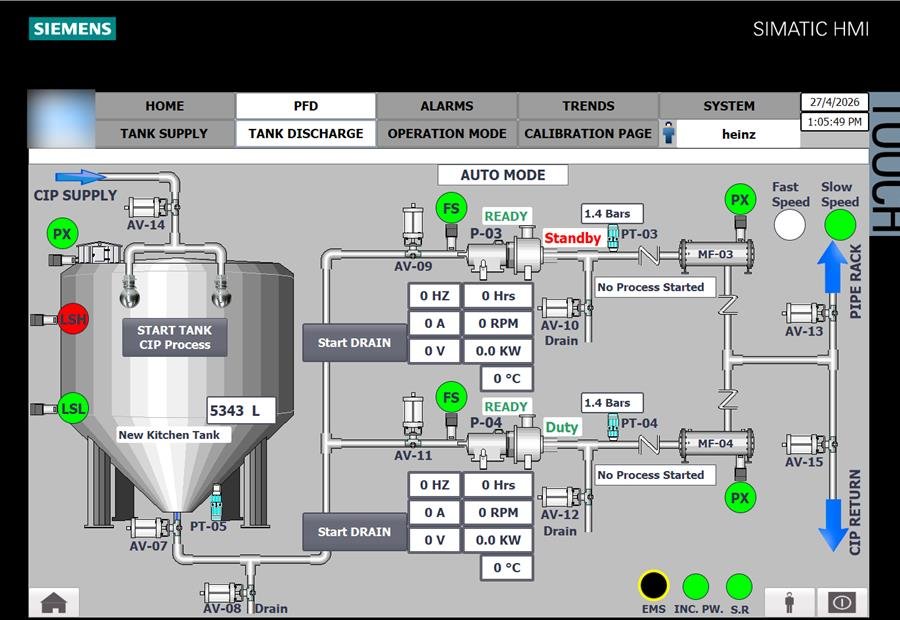
Task: Click the P-04 Duty status text
Action: (562, 427)
